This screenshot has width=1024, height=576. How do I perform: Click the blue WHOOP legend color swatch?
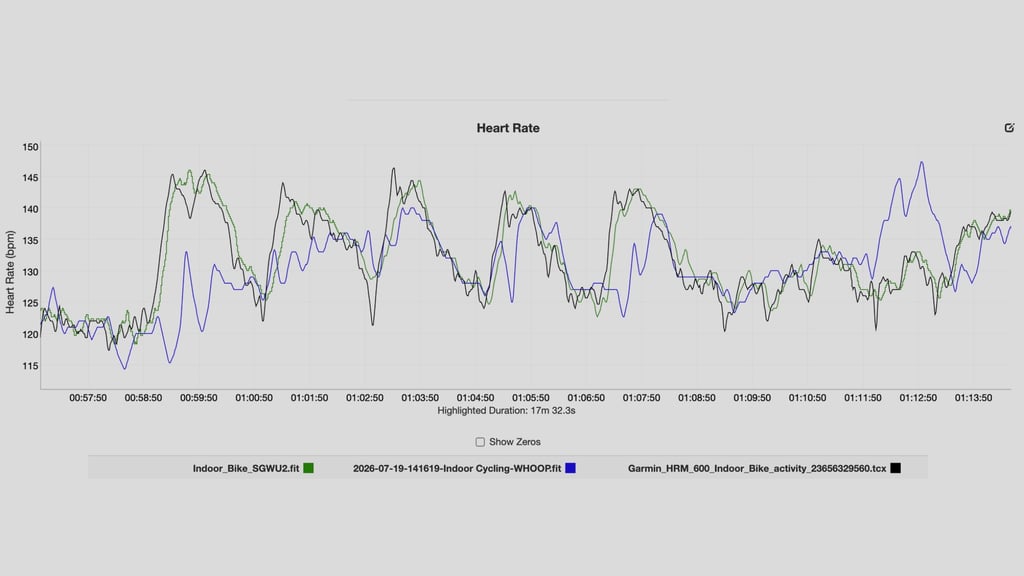click(570, 468)
